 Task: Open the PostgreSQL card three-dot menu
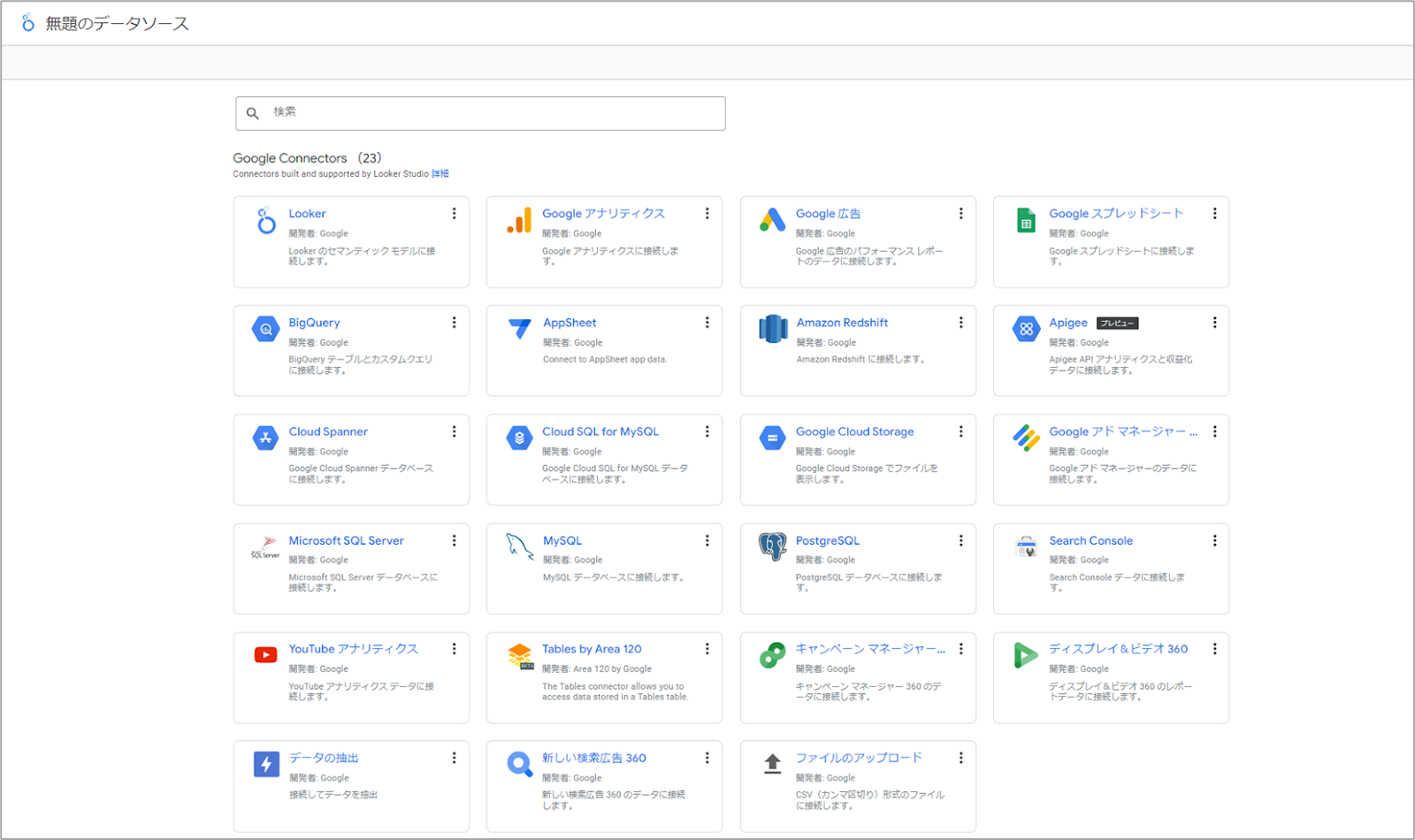pos(960,540)
